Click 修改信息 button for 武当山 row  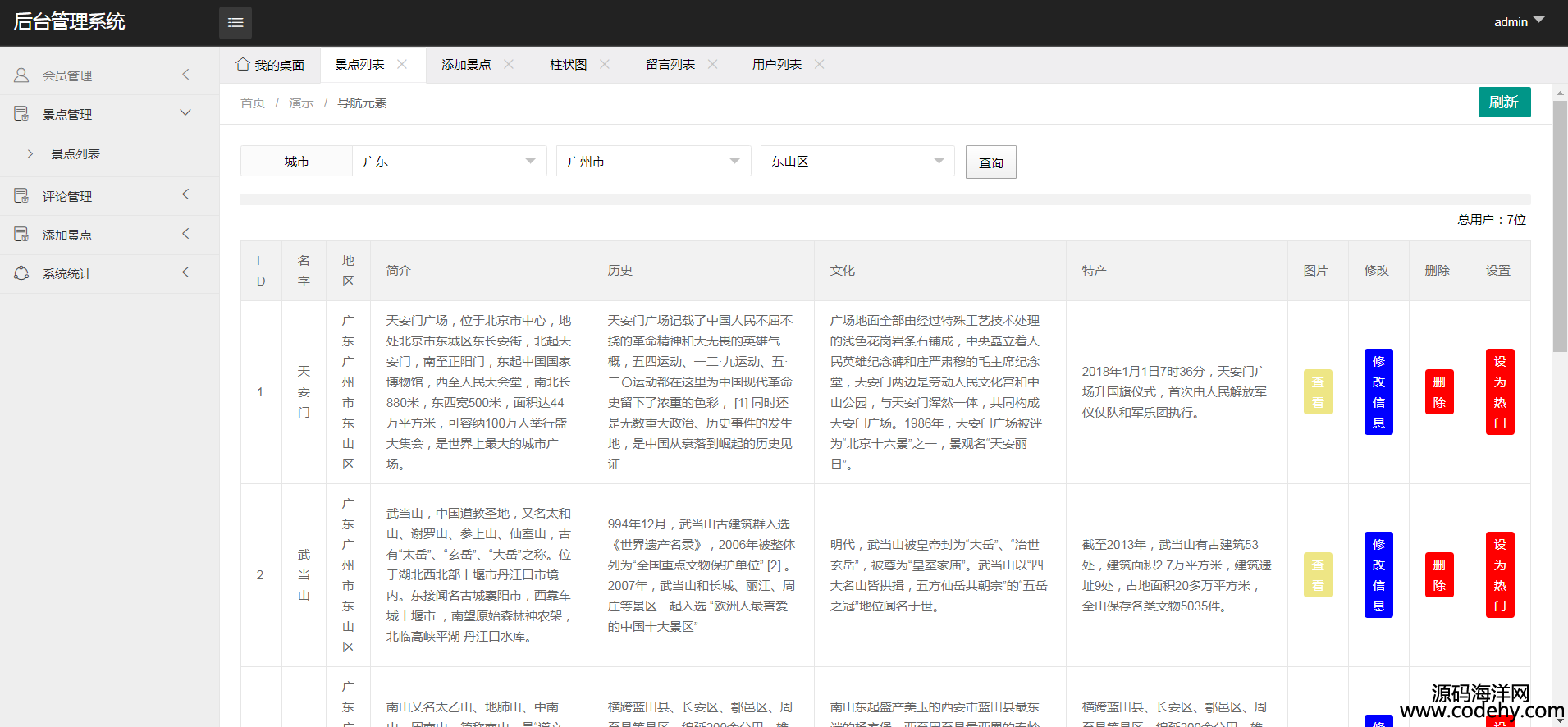(x=1378, y=575)
